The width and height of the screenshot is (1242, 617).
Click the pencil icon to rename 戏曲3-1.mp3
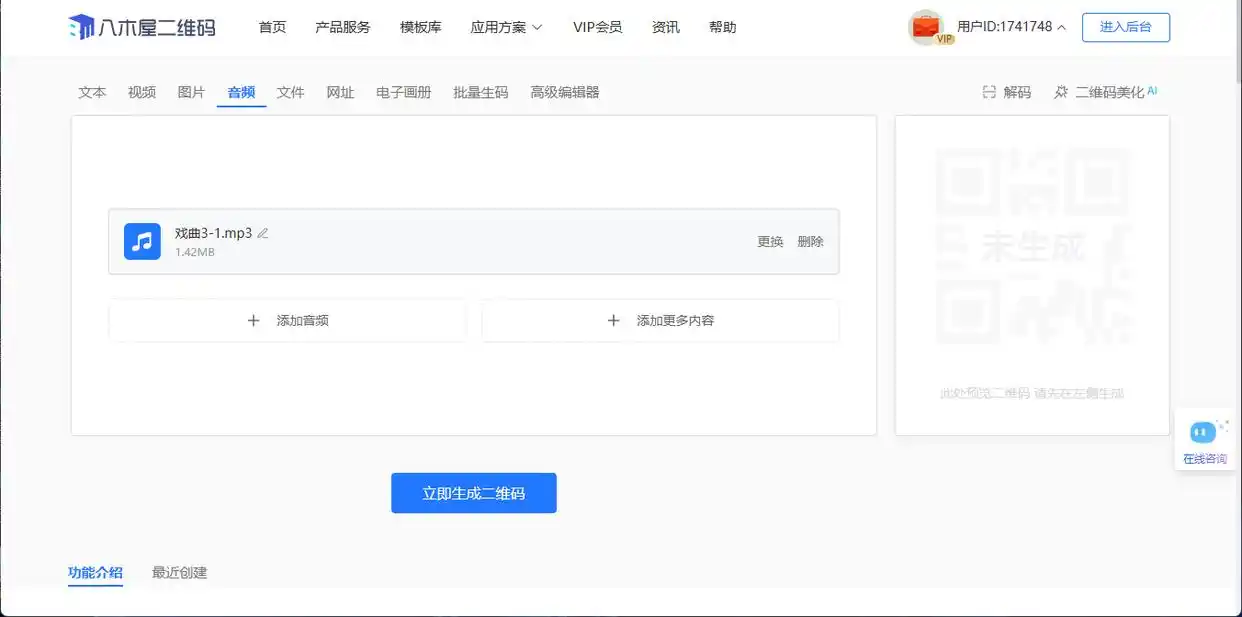click(x=263, y=233)
